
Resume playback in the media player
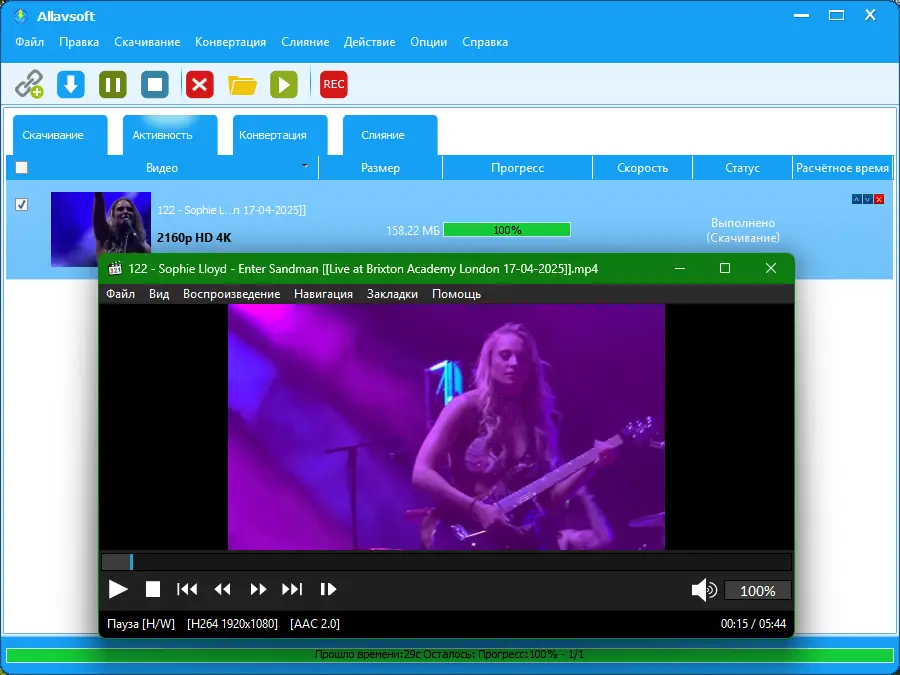tap(118, 589)
